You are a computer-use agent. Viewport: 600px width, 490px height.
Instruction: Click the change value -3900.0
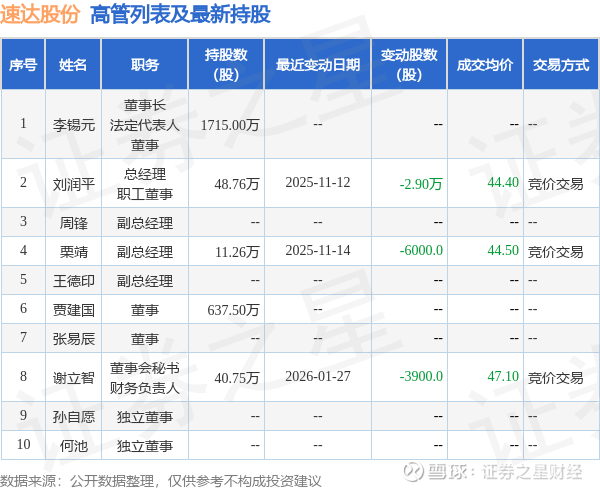click(421, 376)
